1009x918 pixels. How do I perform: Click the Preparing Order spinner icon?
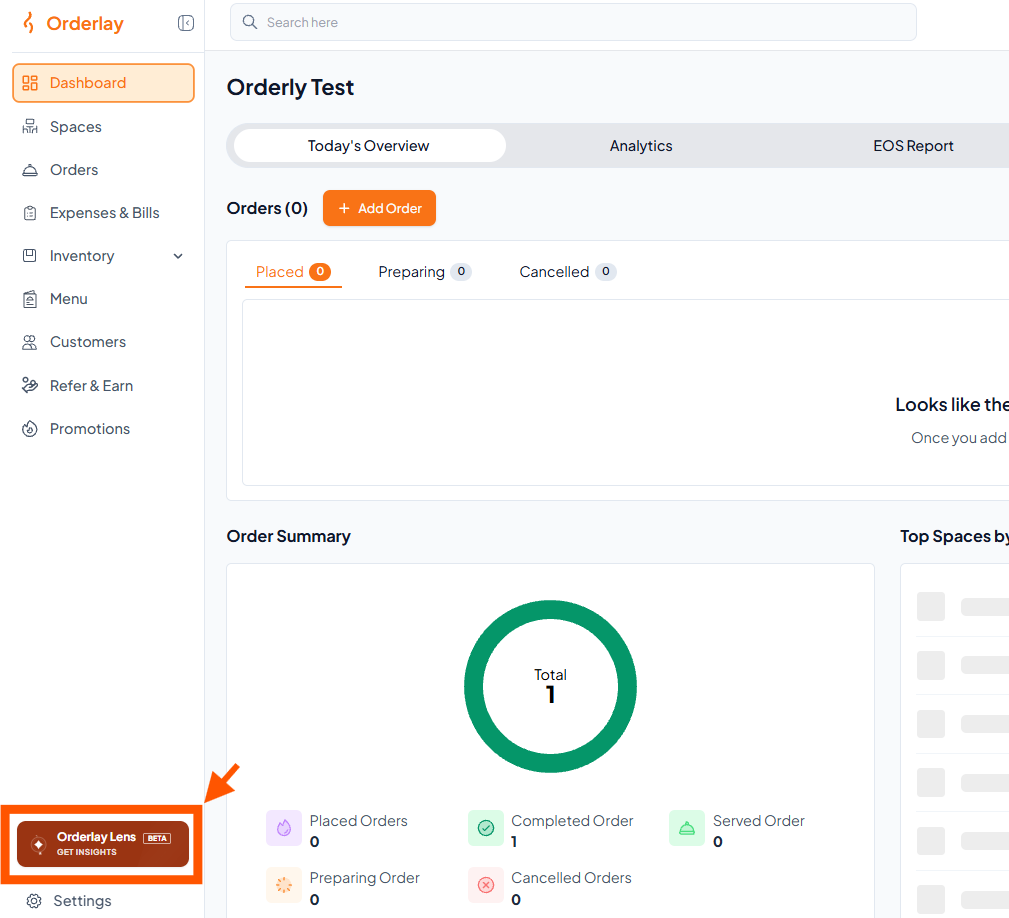(284, 885)
